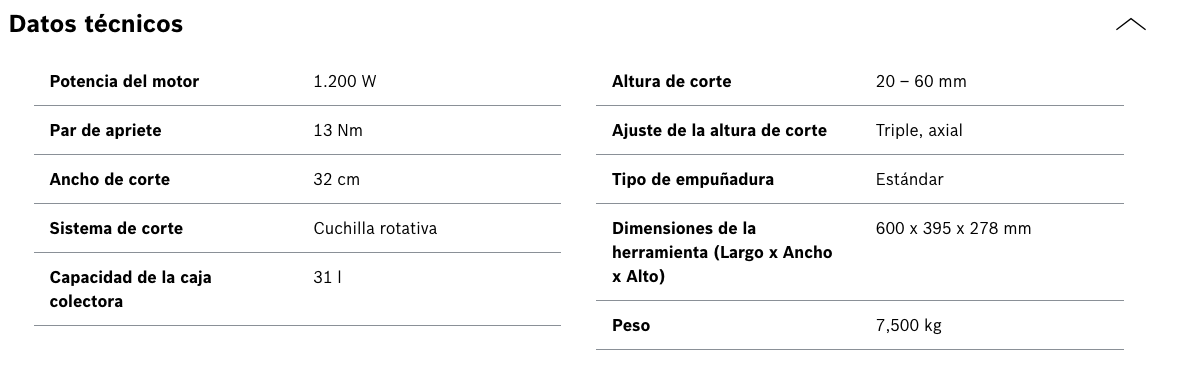Viewport: 1182px width, 371px height.
Task: Select the Ancho de corte label
Action: pos(110,179)
